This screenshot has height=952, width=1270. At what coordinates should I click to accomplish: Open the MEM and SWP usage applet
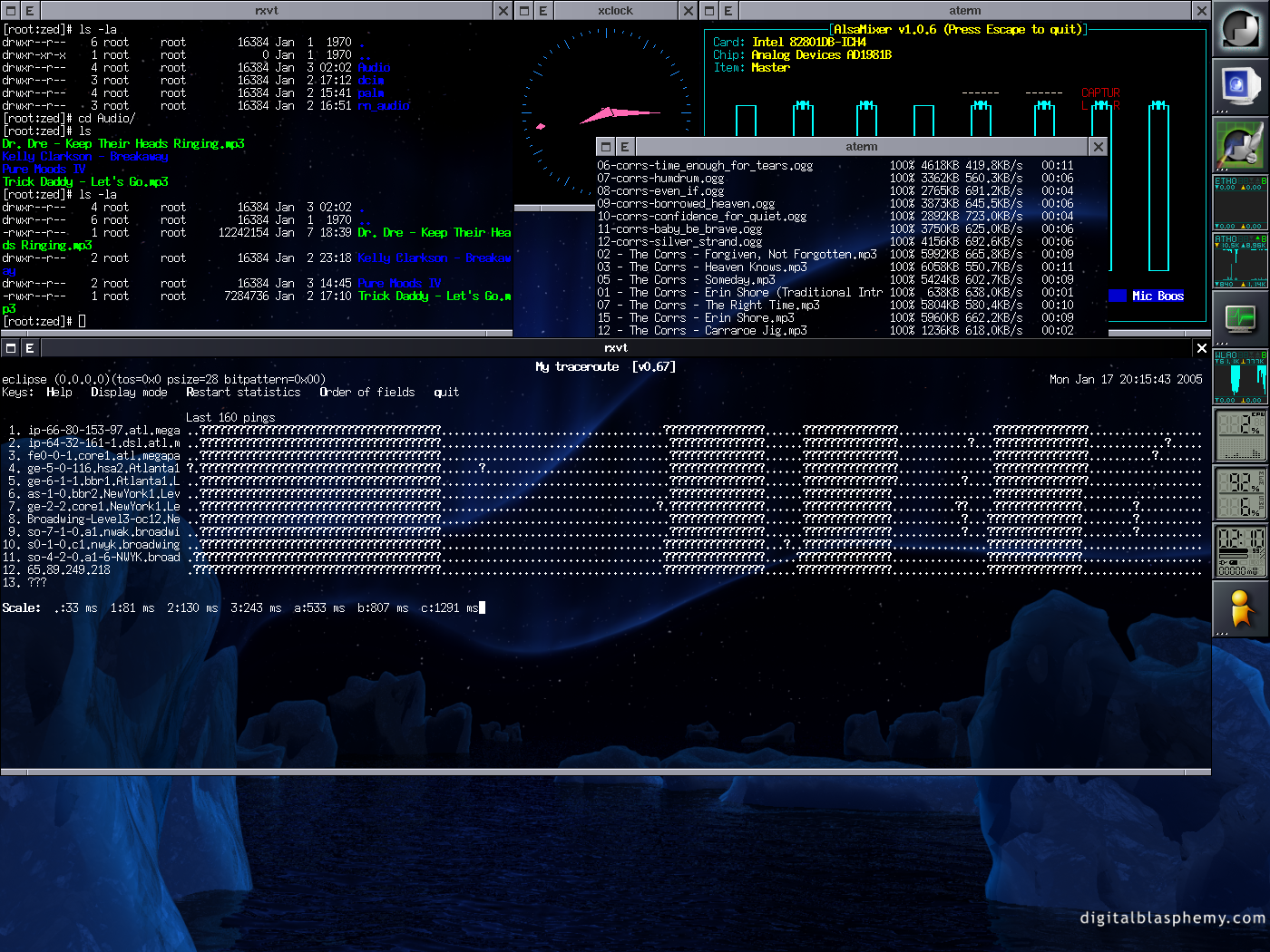pos(1240,492)
